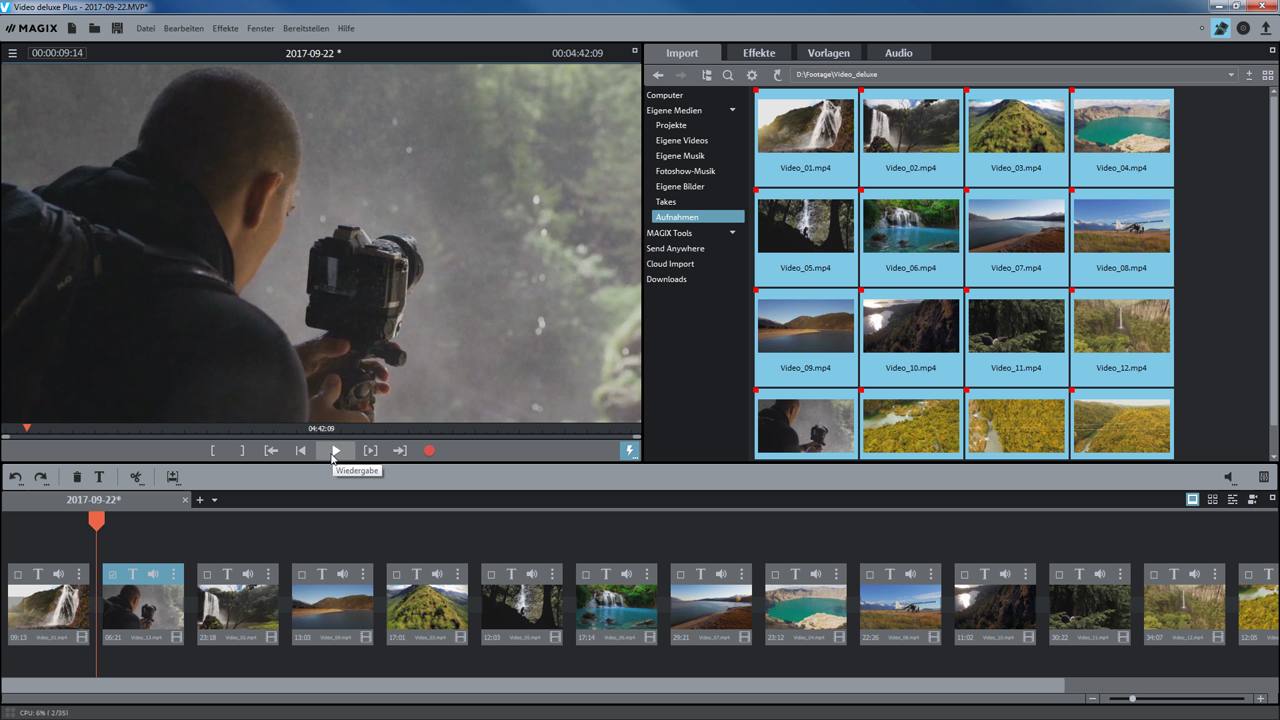
Task: Open the Bereitstellen menu
Action: (x=305, y=28)
